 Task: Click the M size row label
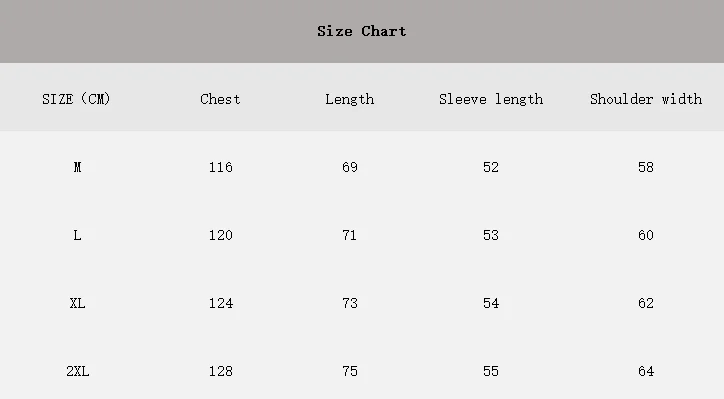[77, 167]
